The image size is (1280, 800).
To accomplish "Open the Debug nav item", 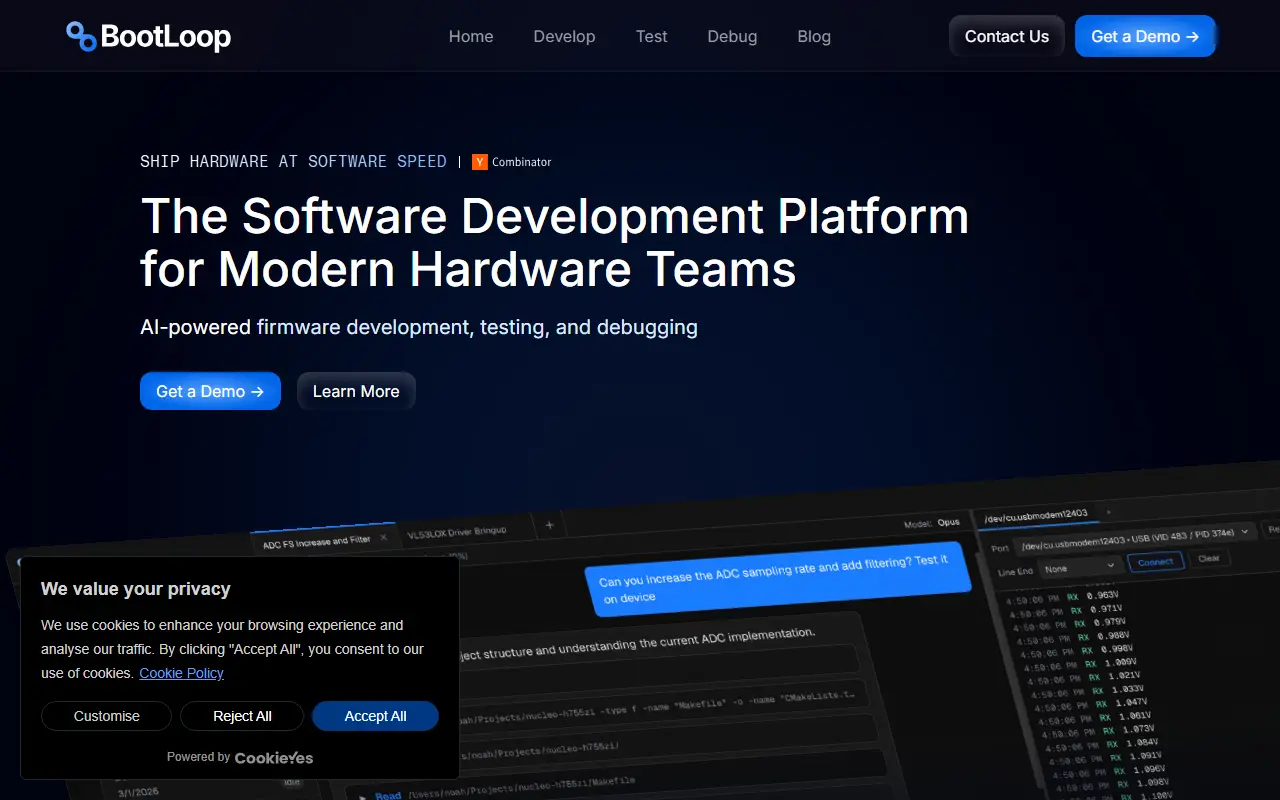I will click(732, 36).
